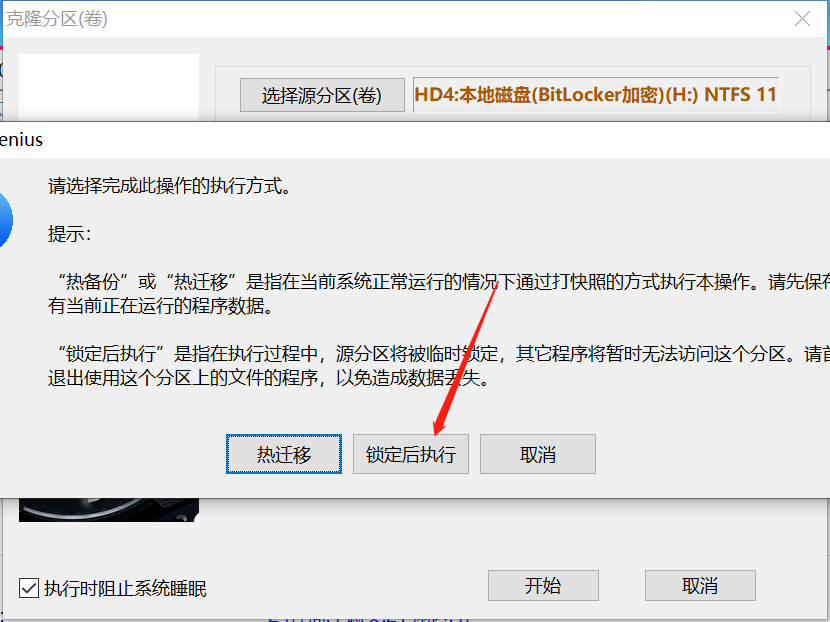Click 取消 beside the 开始 button

pos(700,585)
